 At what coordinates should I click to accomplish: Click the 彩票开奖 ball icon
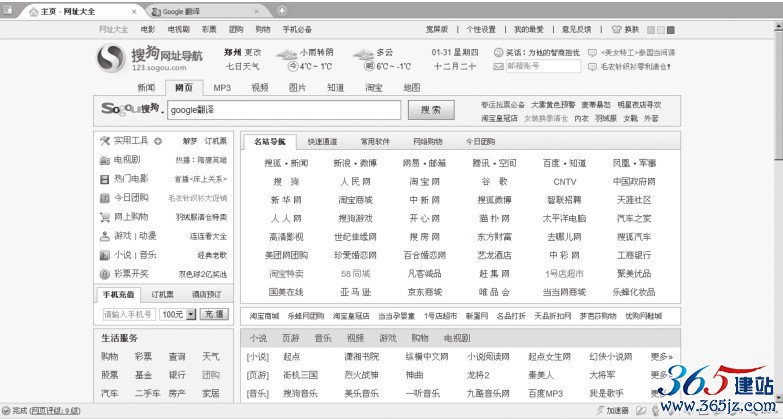pos(104,274)
